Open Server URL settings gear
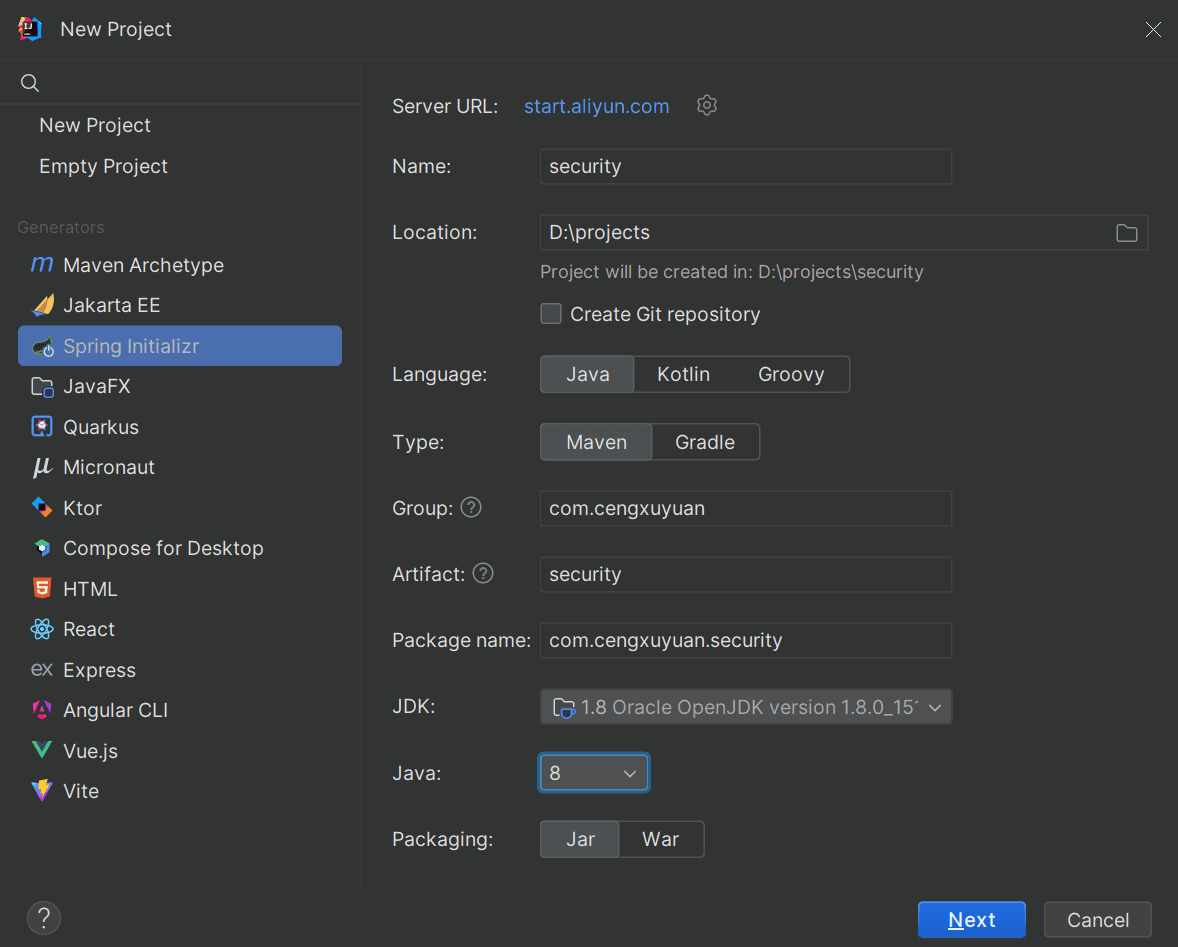Screen dimensions: 1178x947 (x=706, y=105)
